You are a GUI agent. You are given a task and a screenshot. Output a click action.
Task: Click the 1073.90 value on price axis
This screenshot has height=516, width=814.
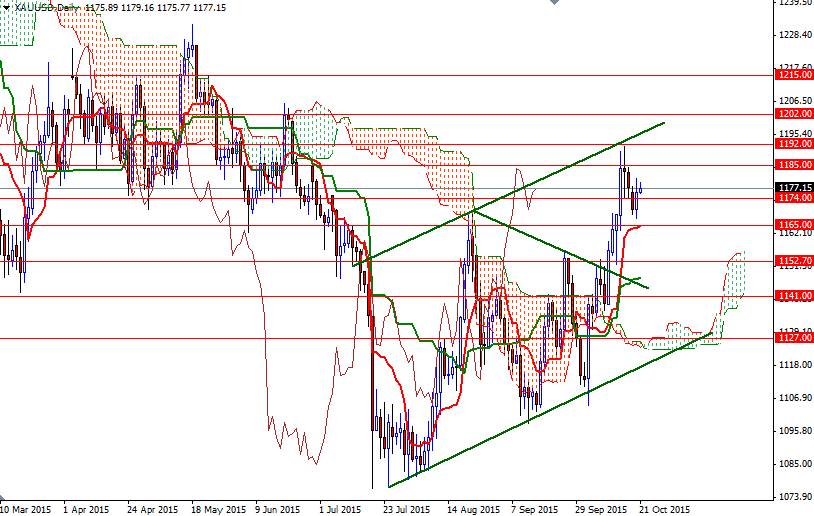[x=795, y=497]
